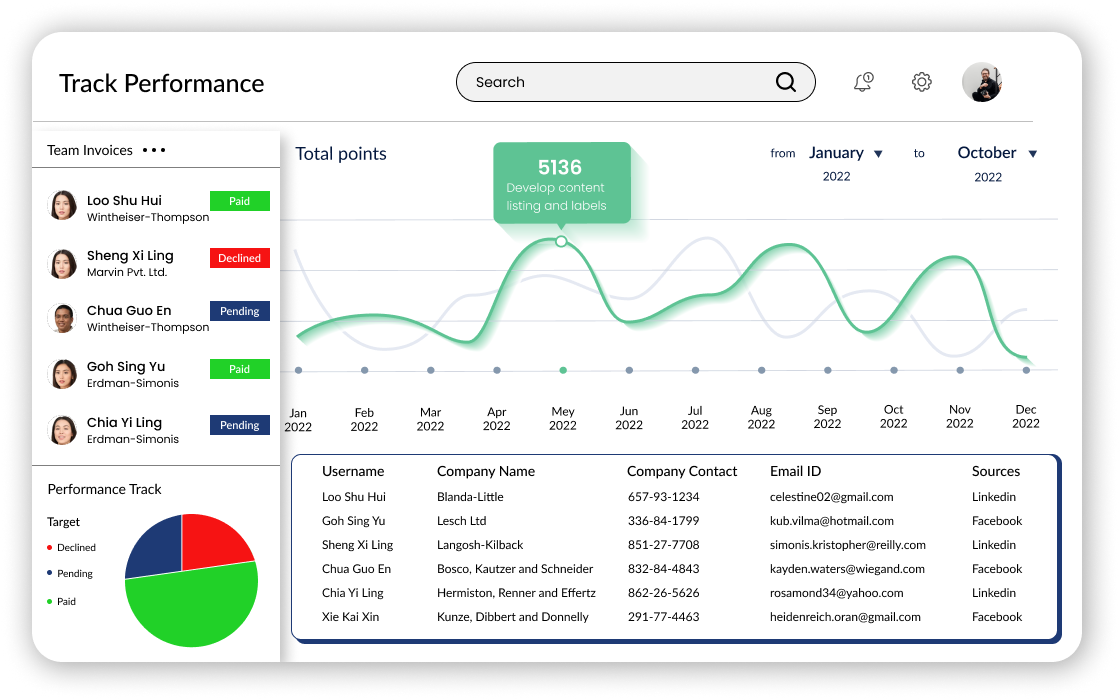Click email celestine02@gmail.com

(x=831, y=497)
